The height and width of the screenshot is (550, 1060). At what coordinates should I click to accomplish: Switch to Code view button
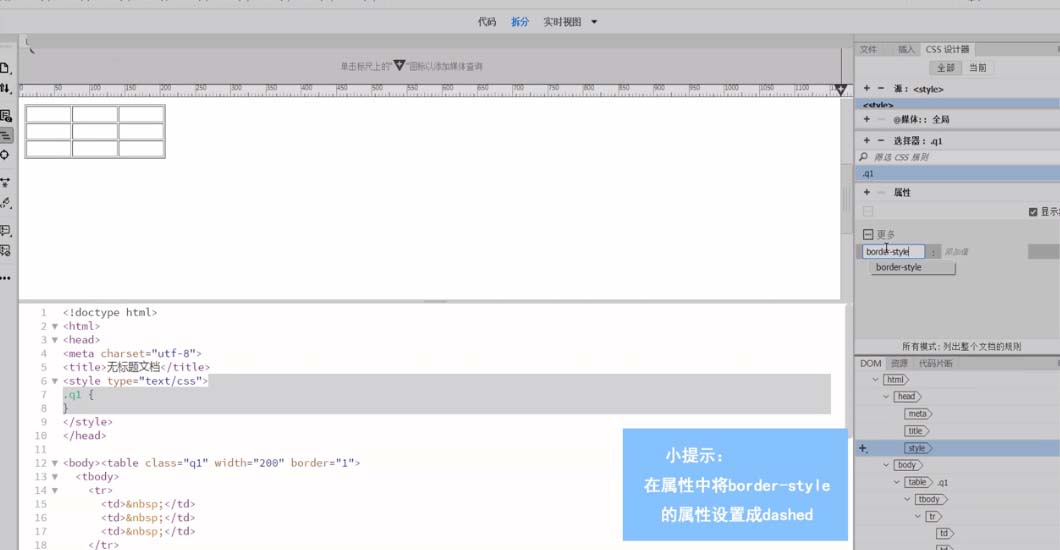487,21
